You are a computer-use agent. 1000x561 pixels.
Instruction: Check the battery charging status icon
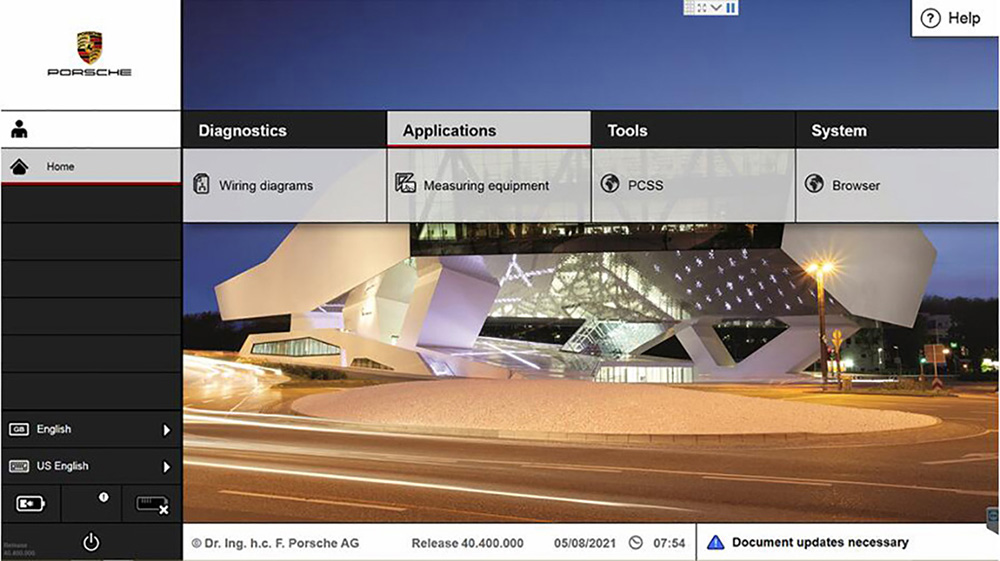[x=31, y=504]
